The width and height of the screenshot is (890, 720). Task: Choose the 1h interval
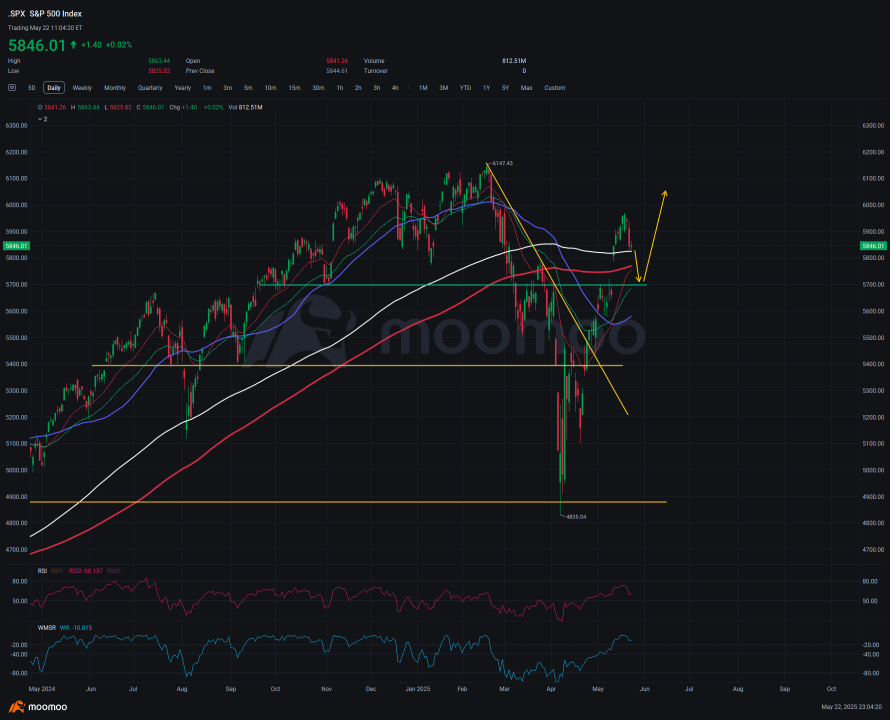[340, 88]
